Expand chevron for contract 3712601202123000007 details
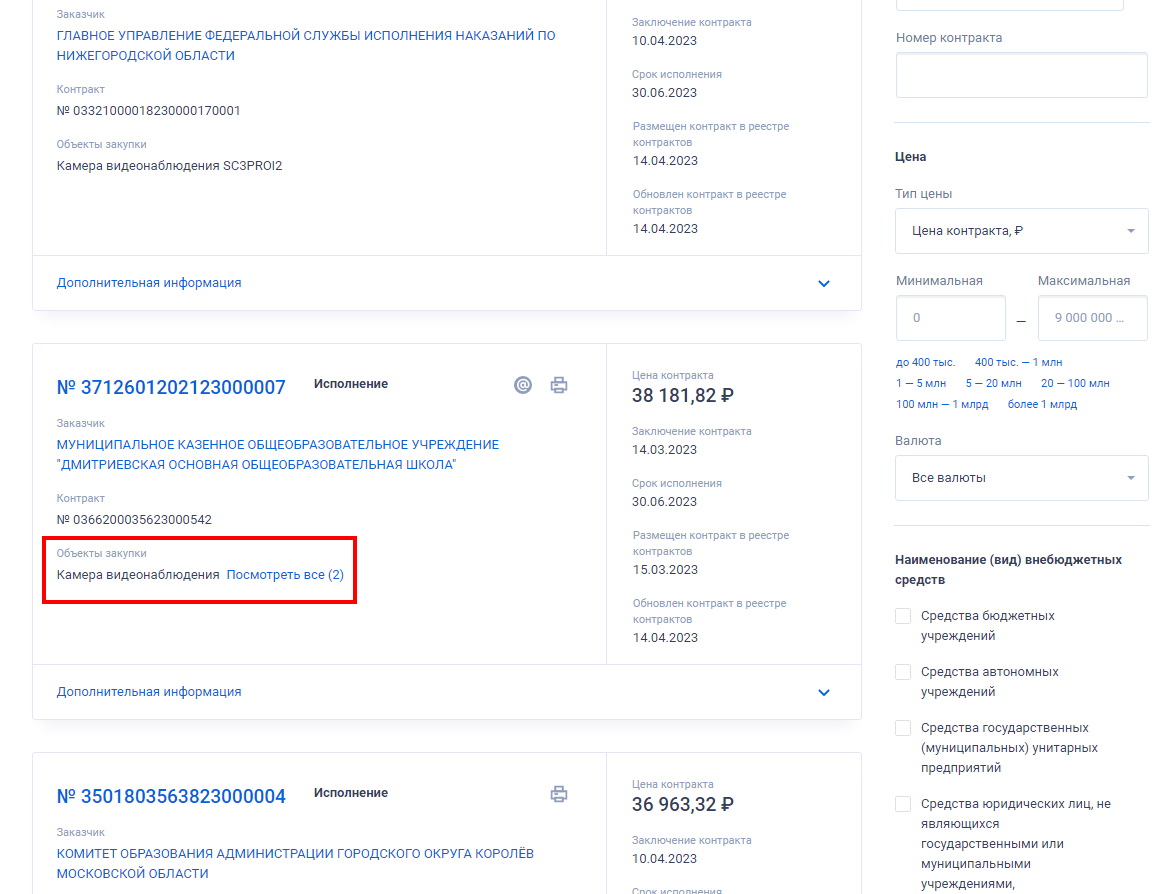The height and width of the screenshot is (894, 1173). pos(824,692)
